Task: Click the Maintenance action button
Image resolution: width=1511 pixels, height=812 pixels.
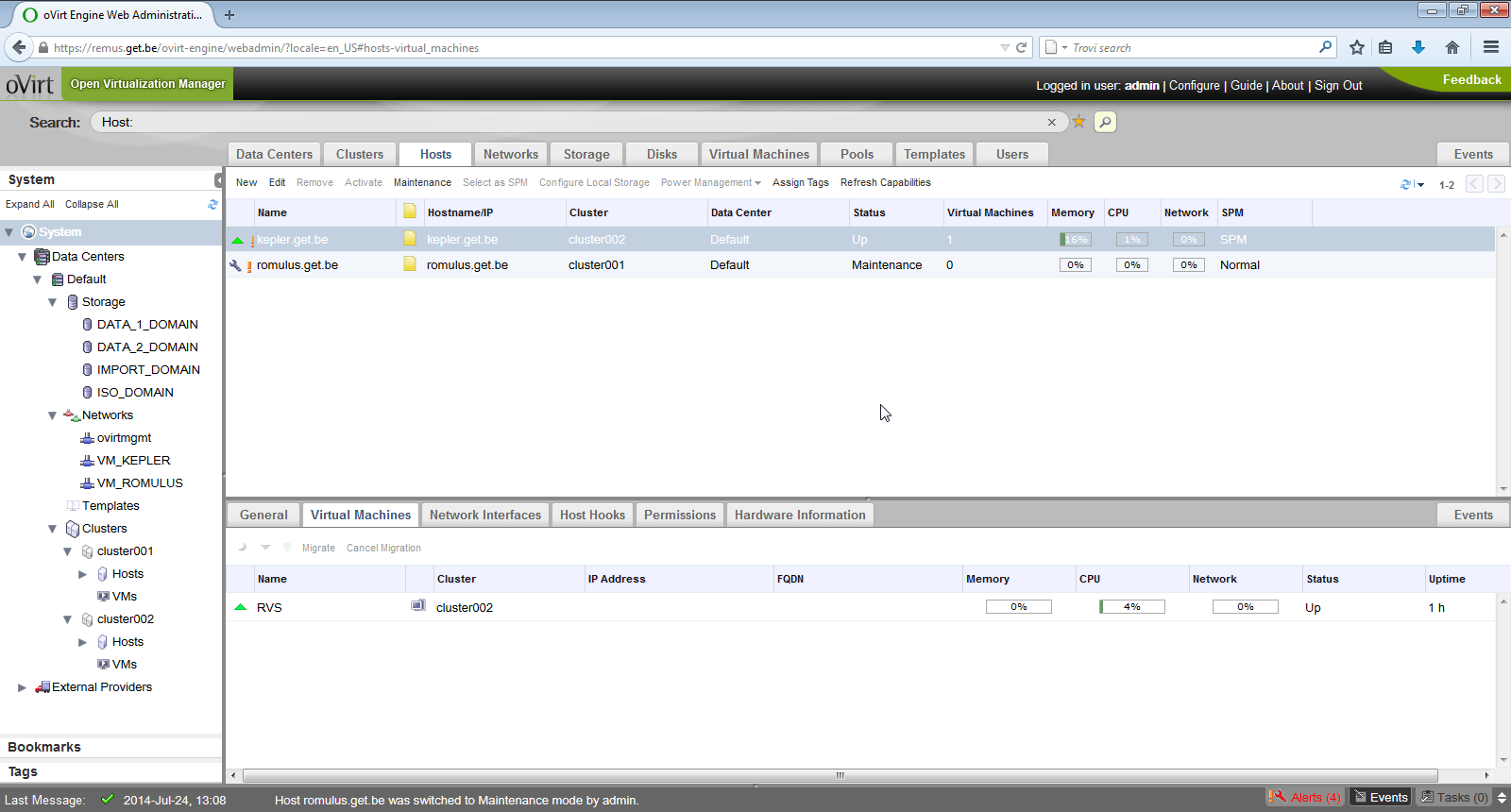Action: click(x=422, y=183)
